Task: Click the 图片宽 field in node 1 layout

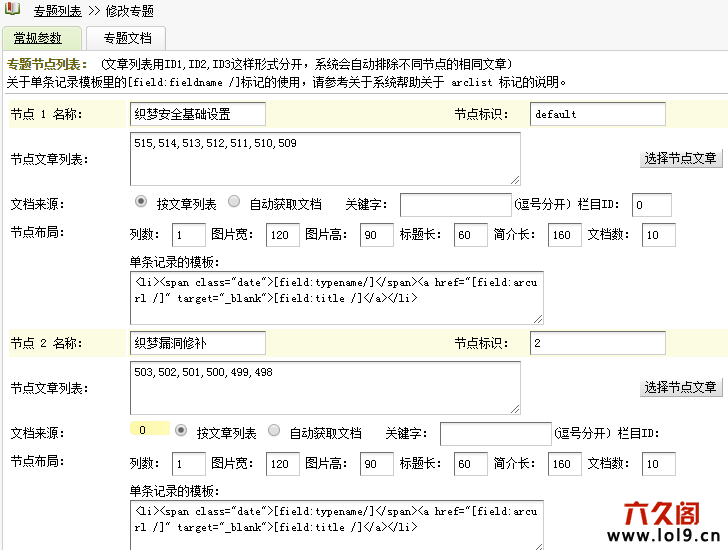Action: coord(282,236)
